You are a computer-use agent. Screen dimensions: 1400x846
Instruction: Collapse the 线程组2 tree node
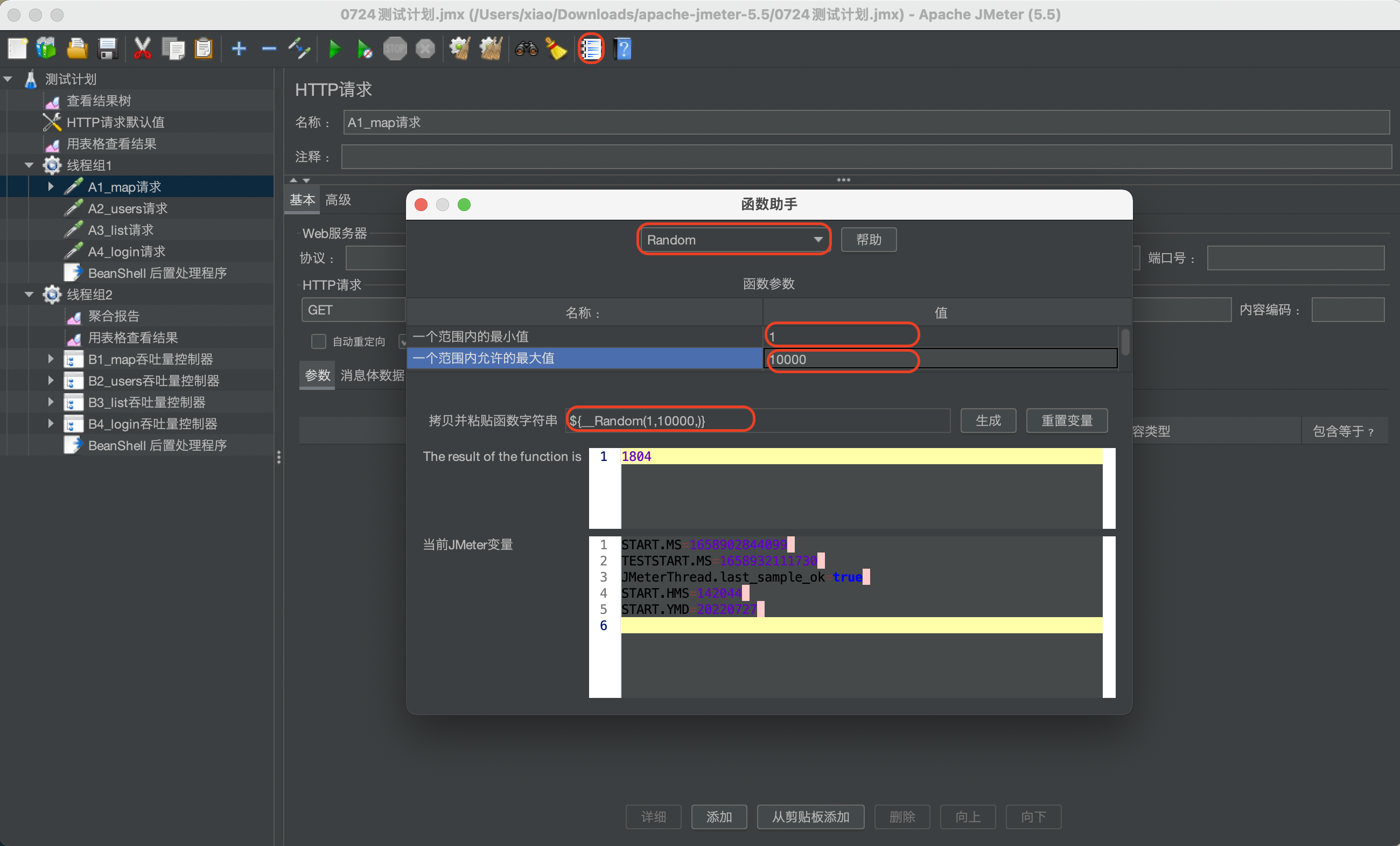click(29, 295)
